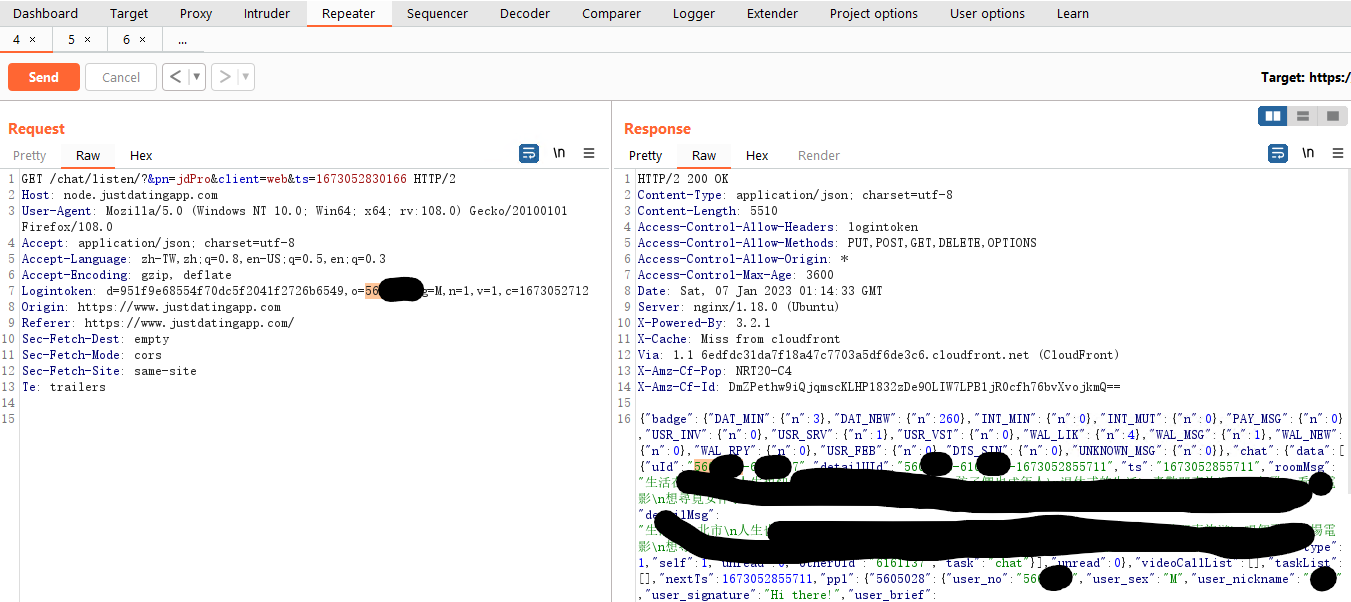Close Repeater tab 4
This screenshot has height=602, width=1351.
pos(32,40)
